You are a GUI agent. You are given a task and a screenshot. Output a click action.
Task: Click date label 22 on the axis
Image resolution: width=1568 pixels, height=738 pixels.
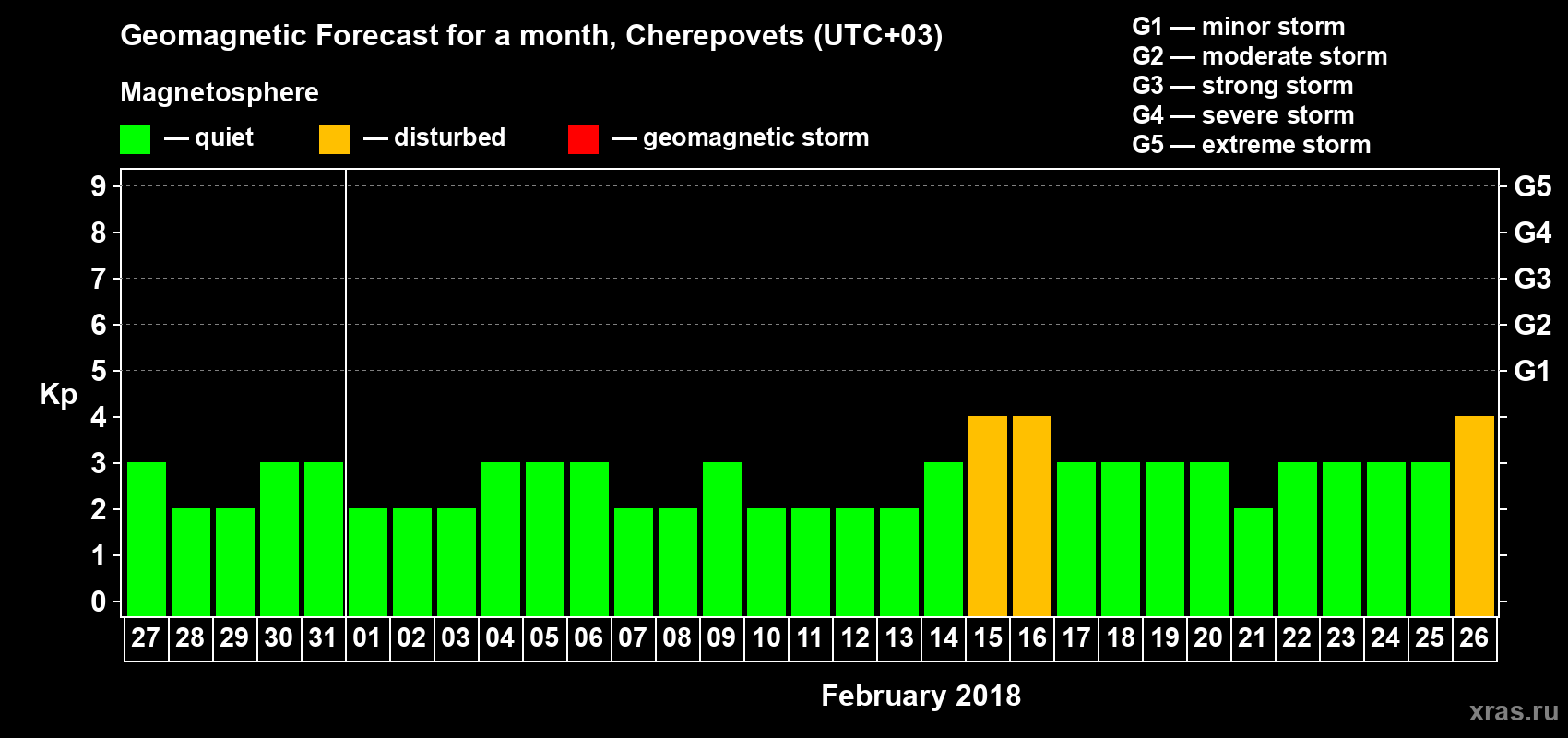tap(1297, 638)
